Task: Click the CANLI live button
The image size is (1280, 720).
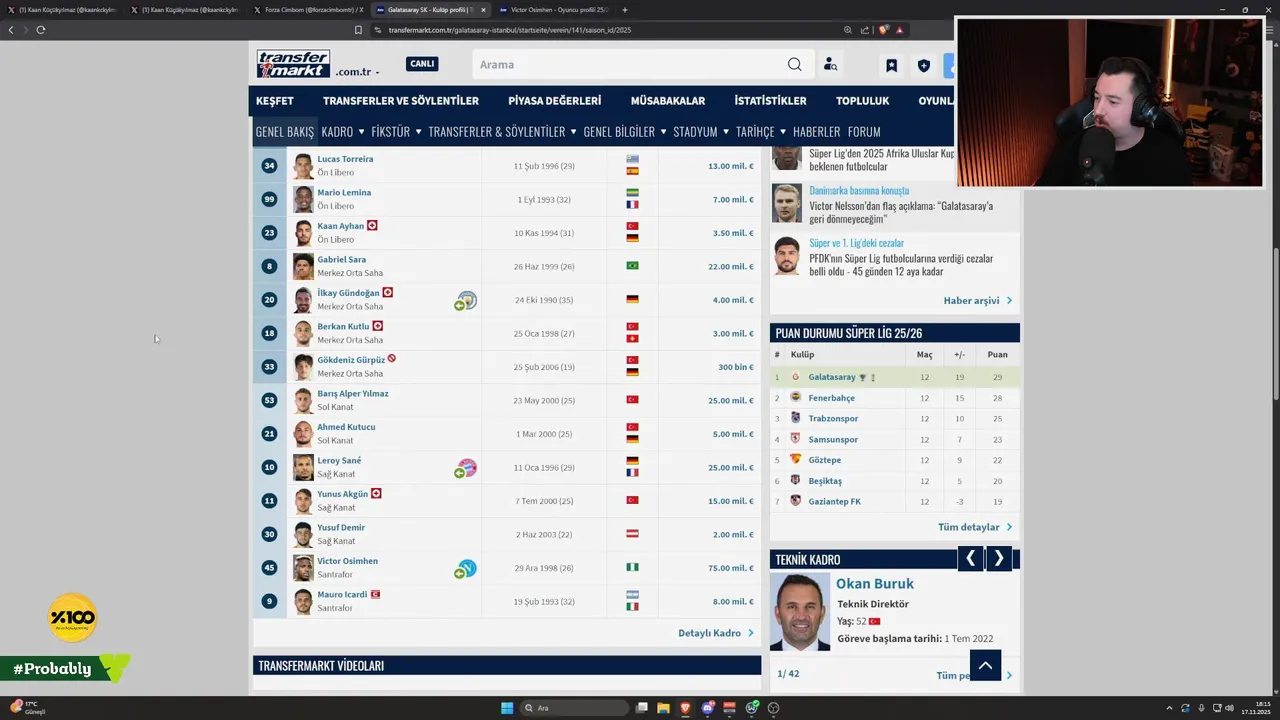Action: tap(422, 64)
